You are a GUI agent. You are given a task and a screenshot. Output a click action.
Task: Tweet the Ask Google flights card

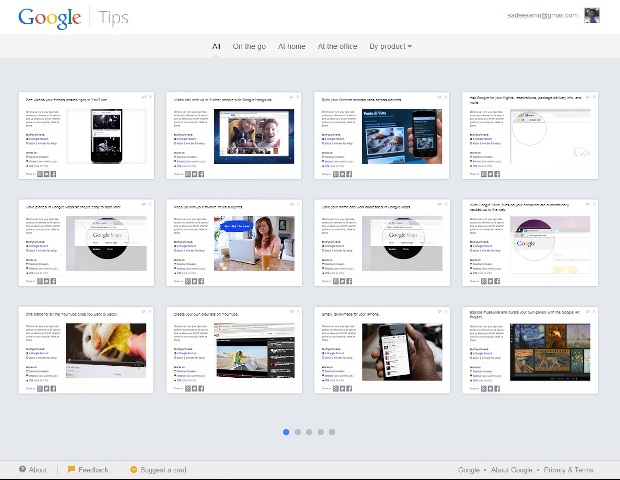(x=490, y=174)
